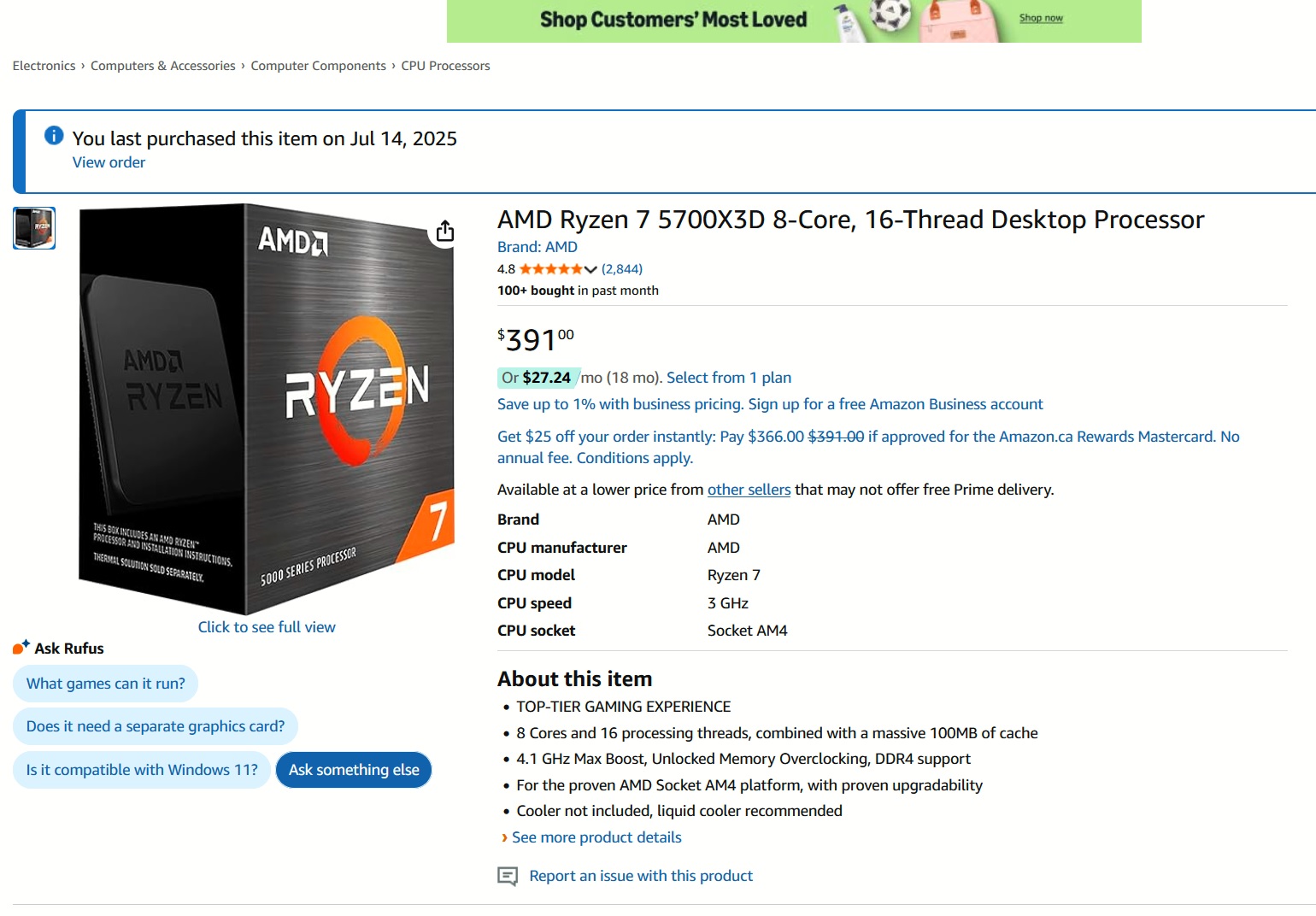The image size is (1316, 916).
Task: Click 'Select from 1 plan' link
Action: tap(729, 378)
